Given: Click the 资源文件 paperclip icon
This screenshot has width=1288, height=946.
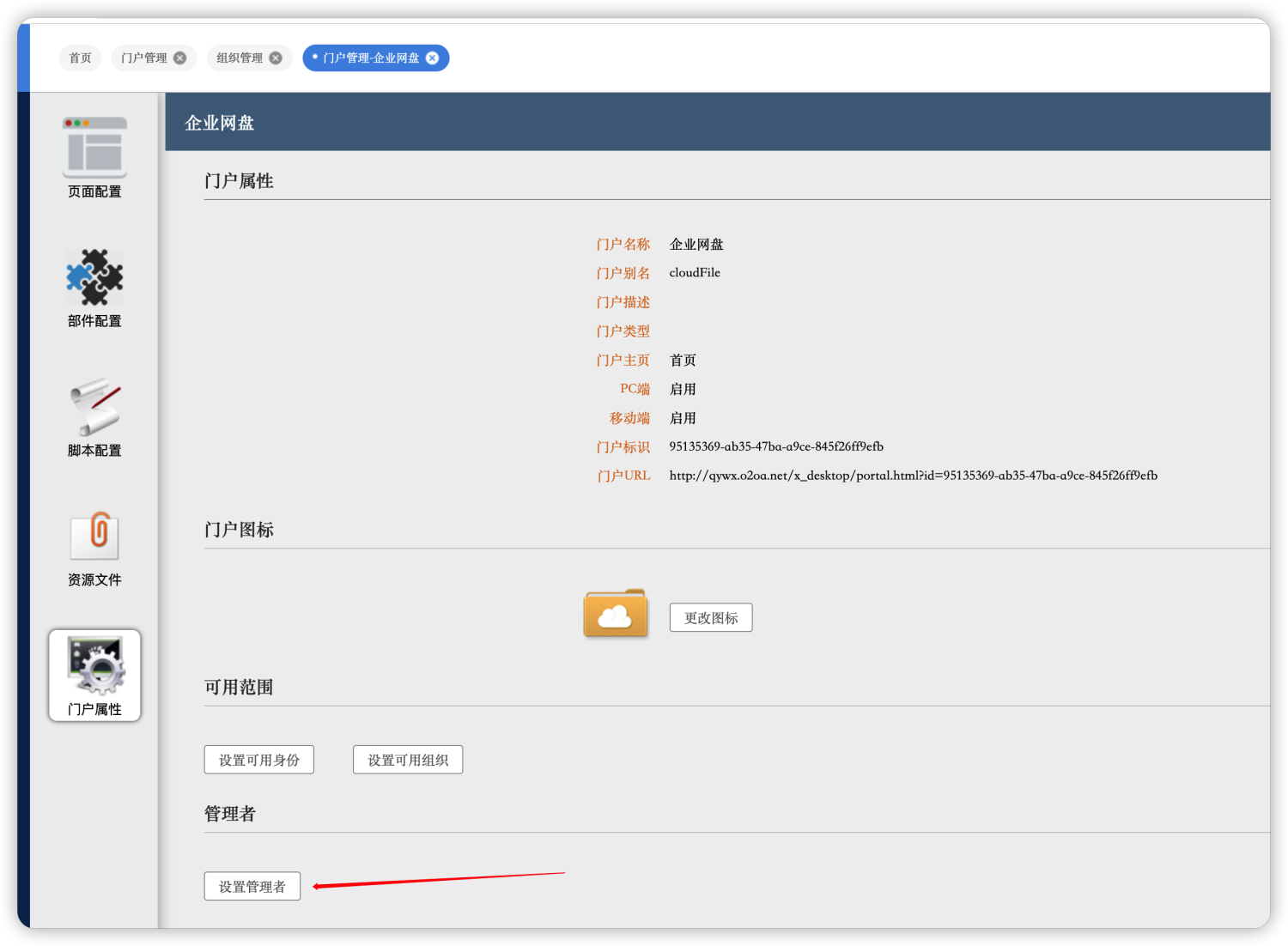Looking at the screenshot, I should [x=94, y=537].
